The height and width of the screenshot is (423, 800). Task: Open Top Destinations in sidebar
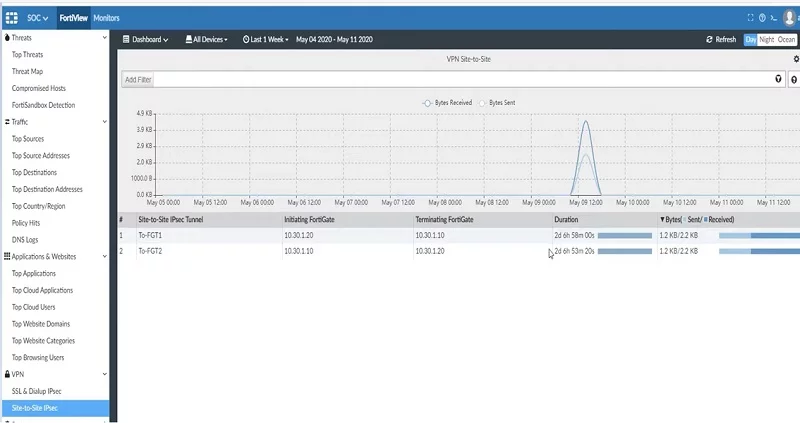34,172
